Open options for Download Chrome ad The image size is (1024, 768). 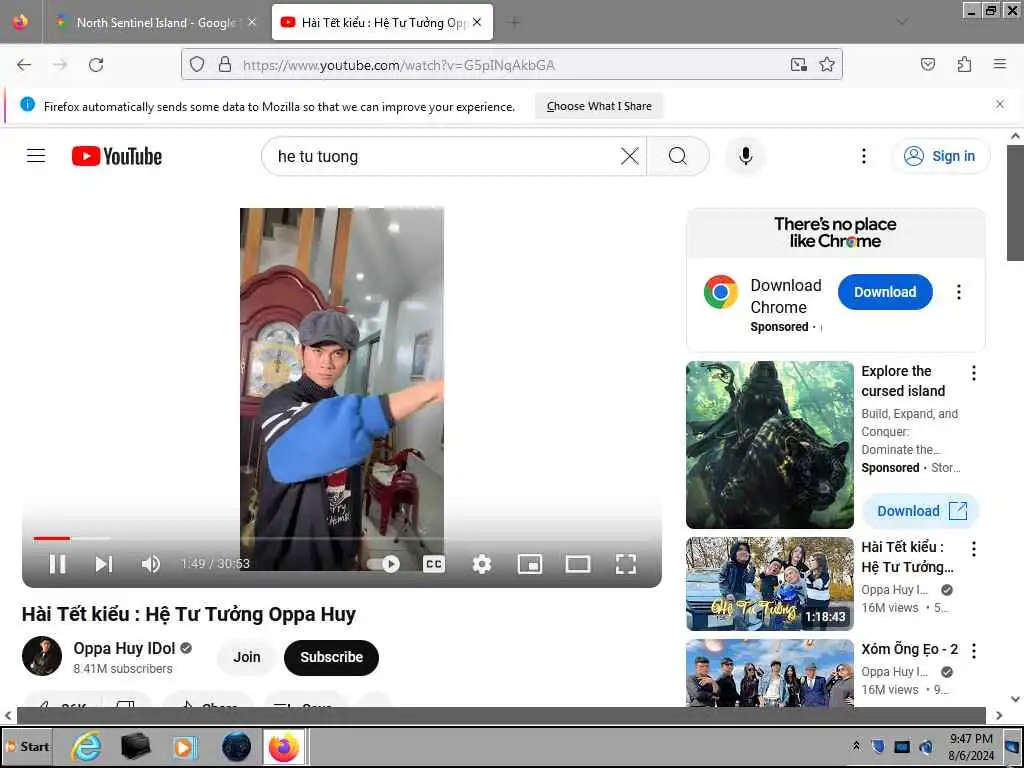pyautogui.click(x=959, y=292)
